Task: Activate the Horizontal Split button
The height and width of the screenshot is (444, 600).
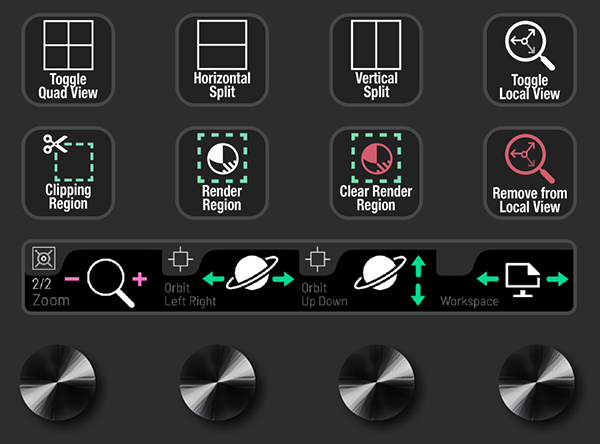Action: [222, 60]
